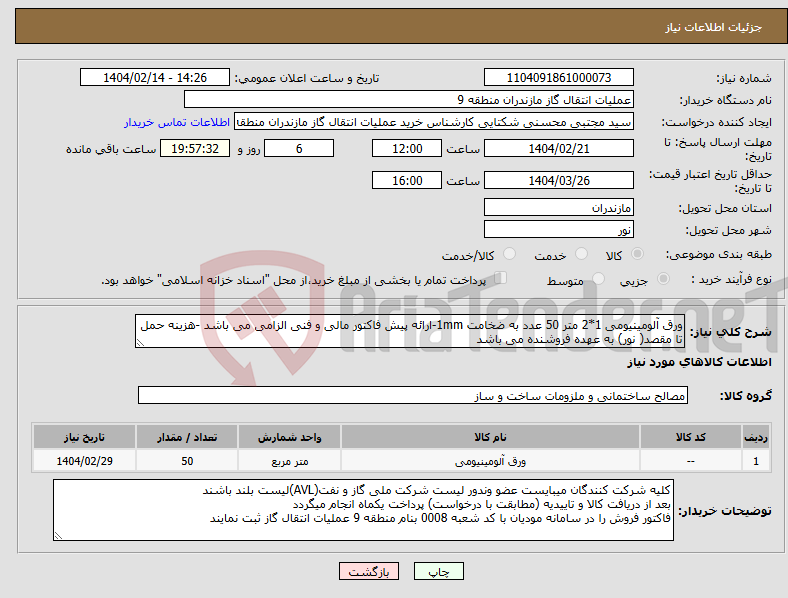Click the جزئیات اطلاعات نیاز header title
Screen dimensions: 788x598
(x=714, y=27)
